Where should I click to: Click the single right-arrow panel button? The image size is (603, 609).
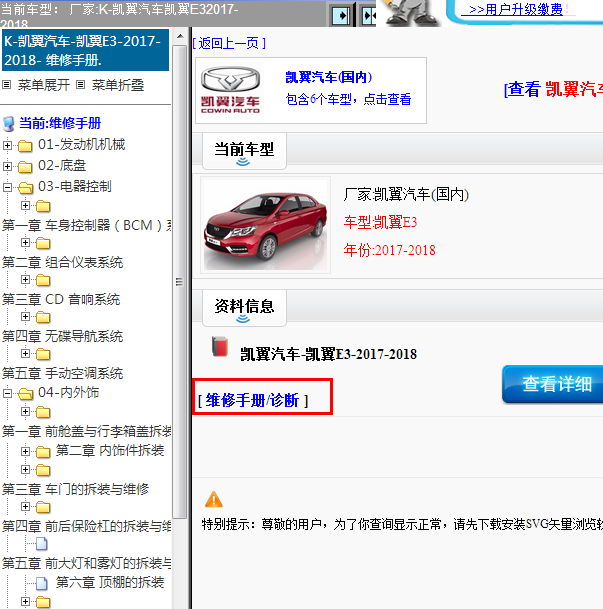point(341,16)
